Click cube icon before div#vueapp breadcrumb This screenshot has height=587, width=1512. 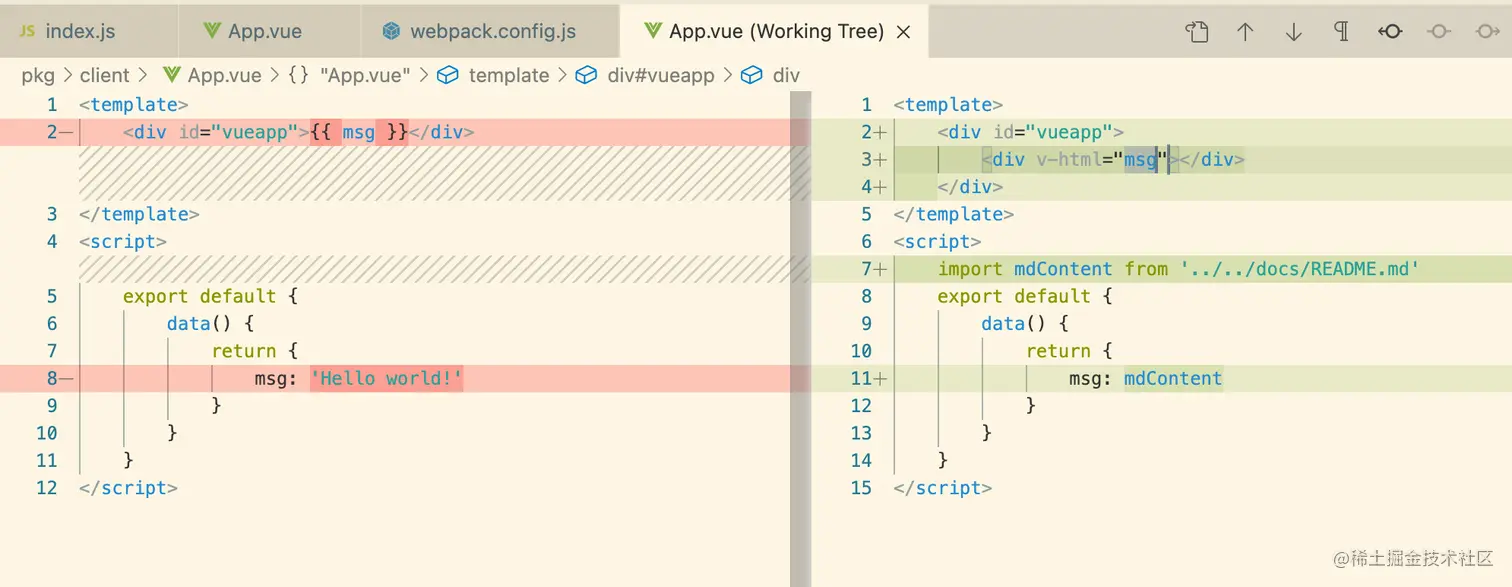(587, 75)
